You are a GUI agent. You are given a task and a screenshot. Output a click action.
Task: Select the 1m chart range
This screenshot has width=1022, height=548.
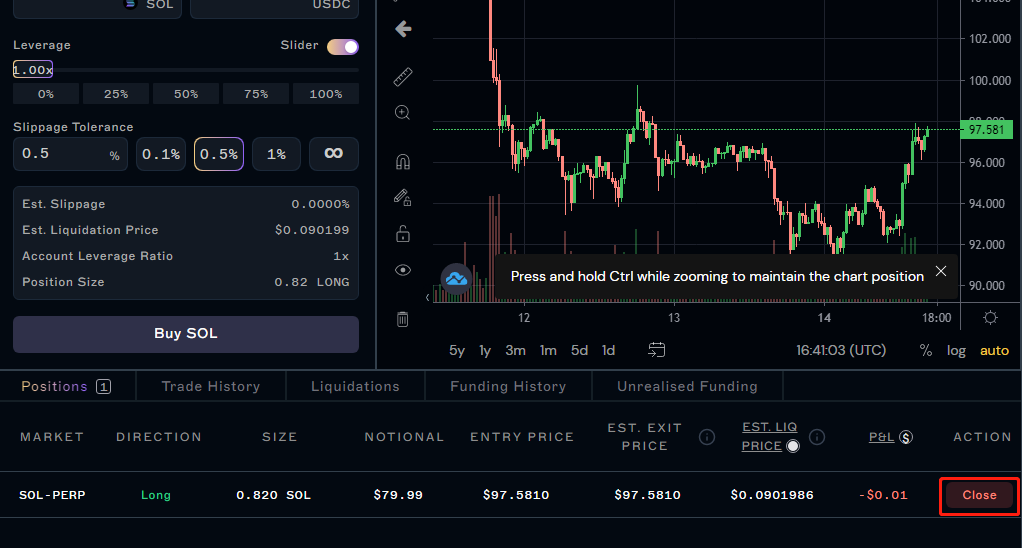(x=548, y=351)
